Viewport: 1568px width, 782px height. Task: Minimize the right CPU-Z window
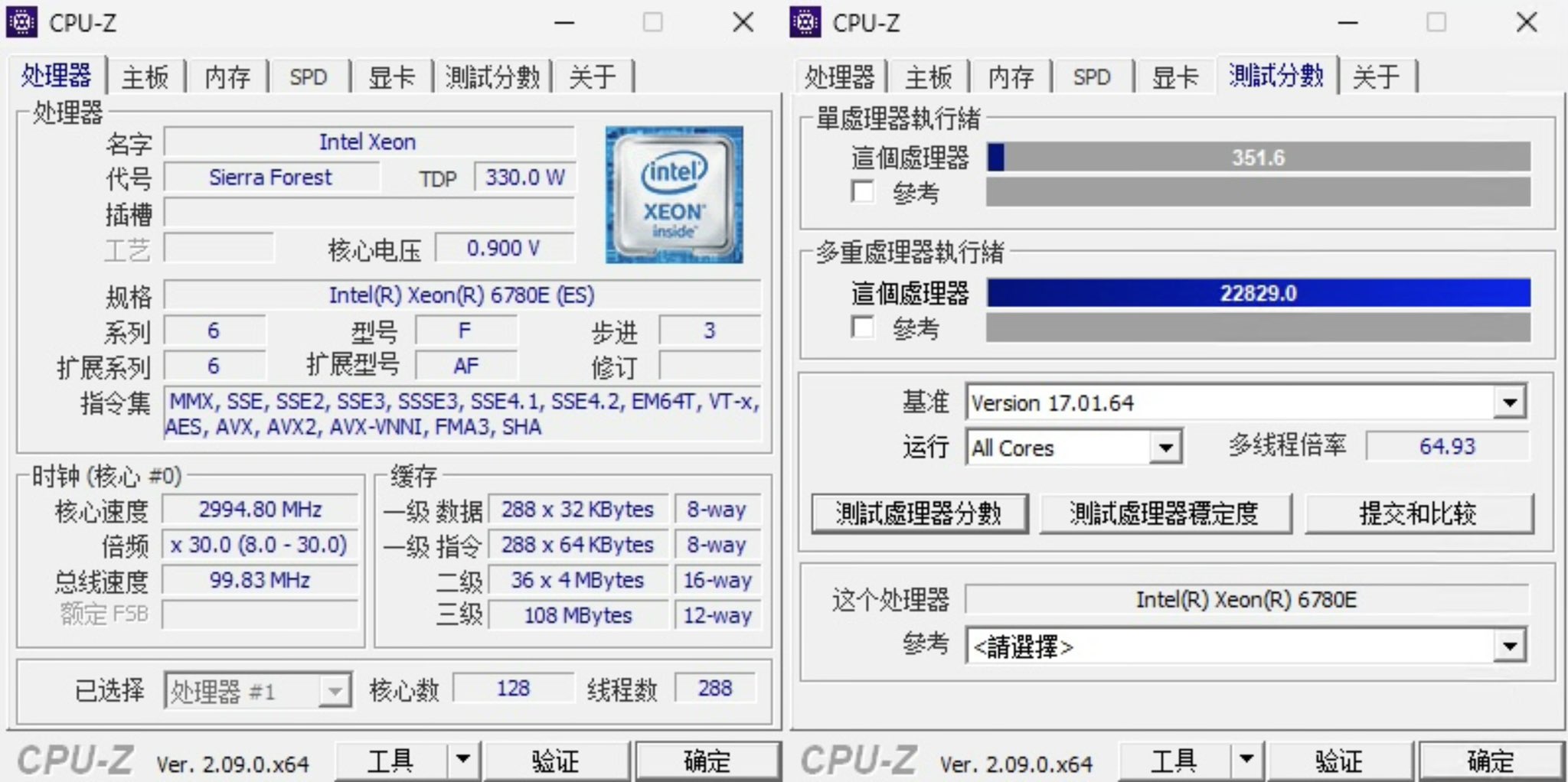click(1347, 22)
